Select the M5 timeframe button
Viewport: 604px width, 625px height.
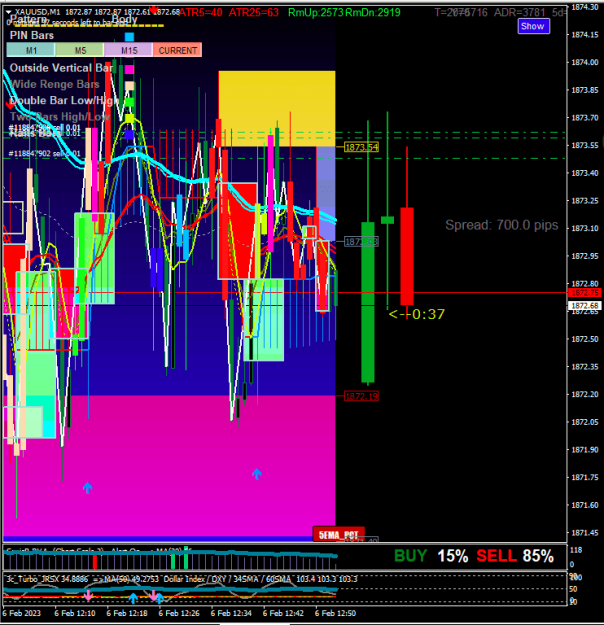click(80, 50)
